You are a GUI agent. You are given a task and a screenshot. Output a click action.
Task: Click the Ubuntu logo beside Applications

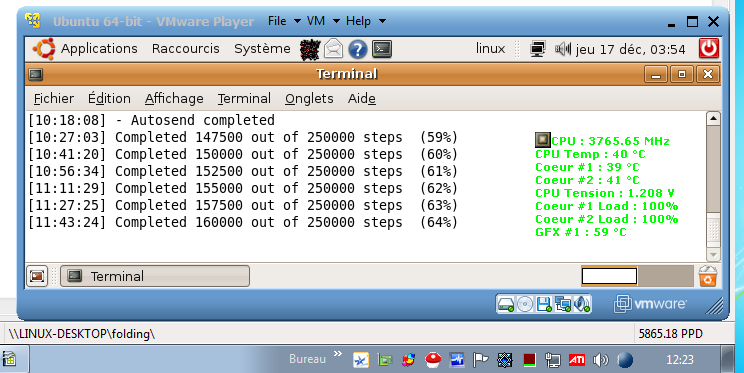click(44, 49)
